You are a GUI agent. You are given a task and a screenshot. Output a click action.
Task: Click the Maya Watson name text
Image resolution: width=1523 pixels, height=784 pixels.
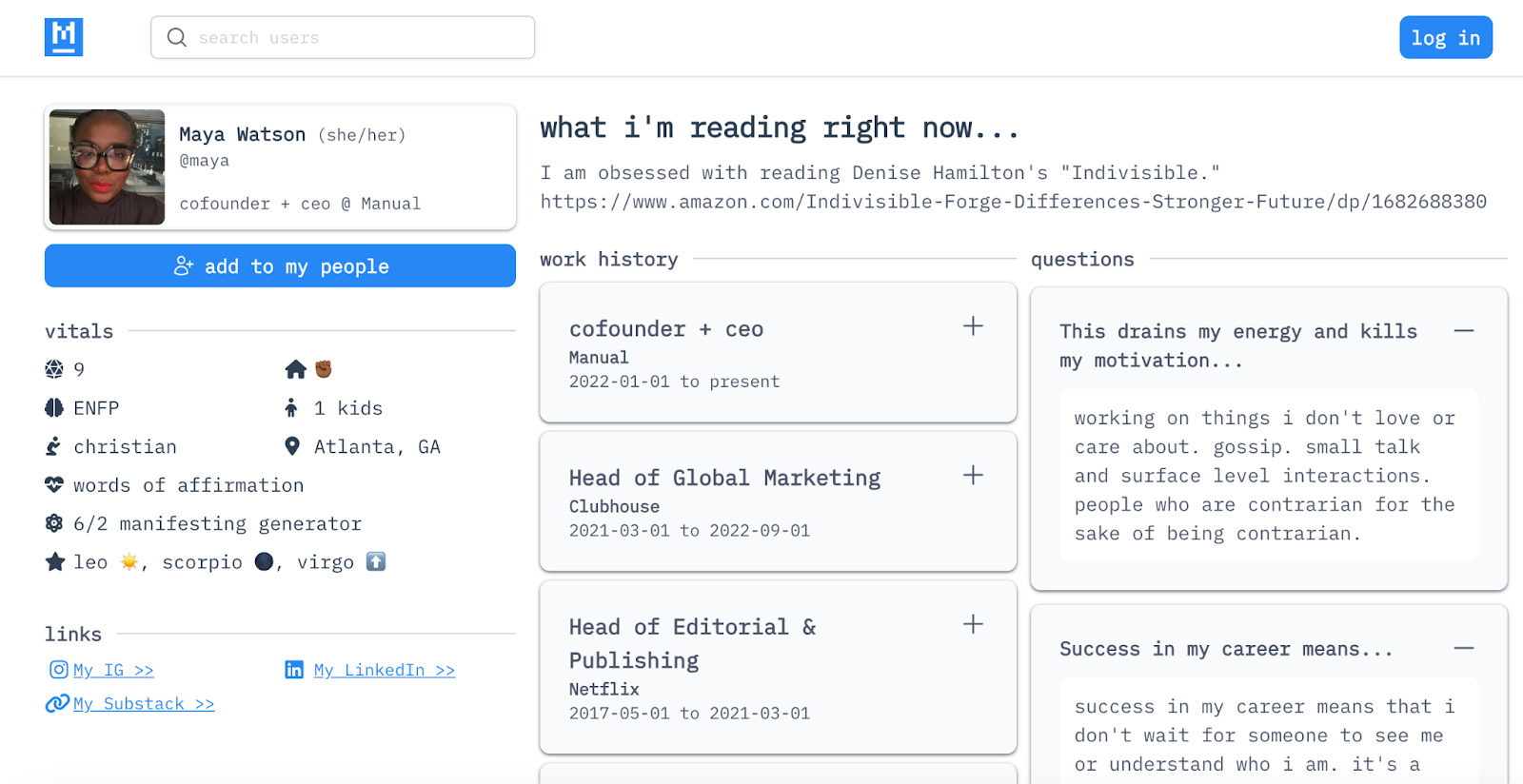click(x=243, y=134)
